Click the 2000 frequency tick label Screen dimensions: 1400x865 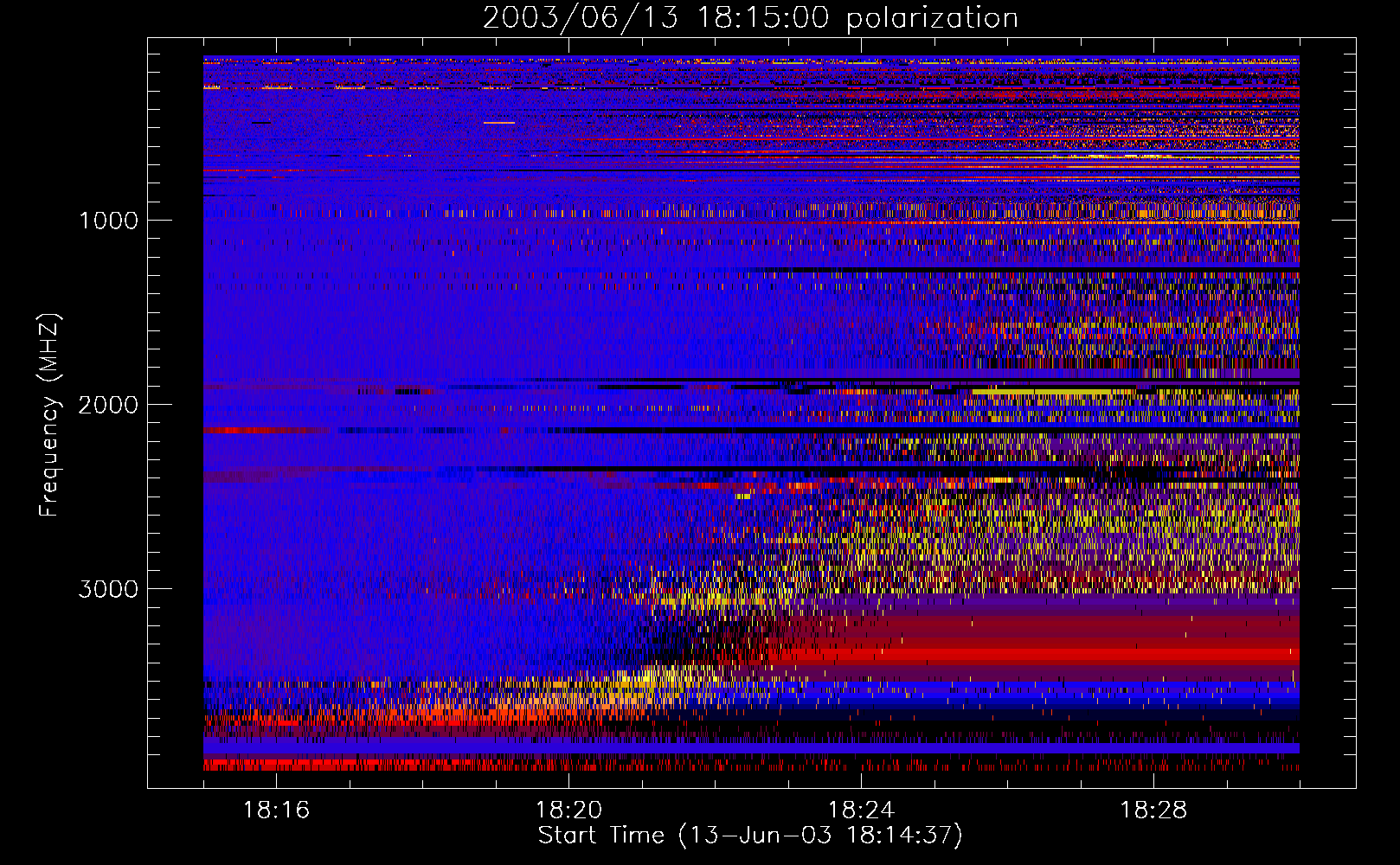tap(108, 405)
